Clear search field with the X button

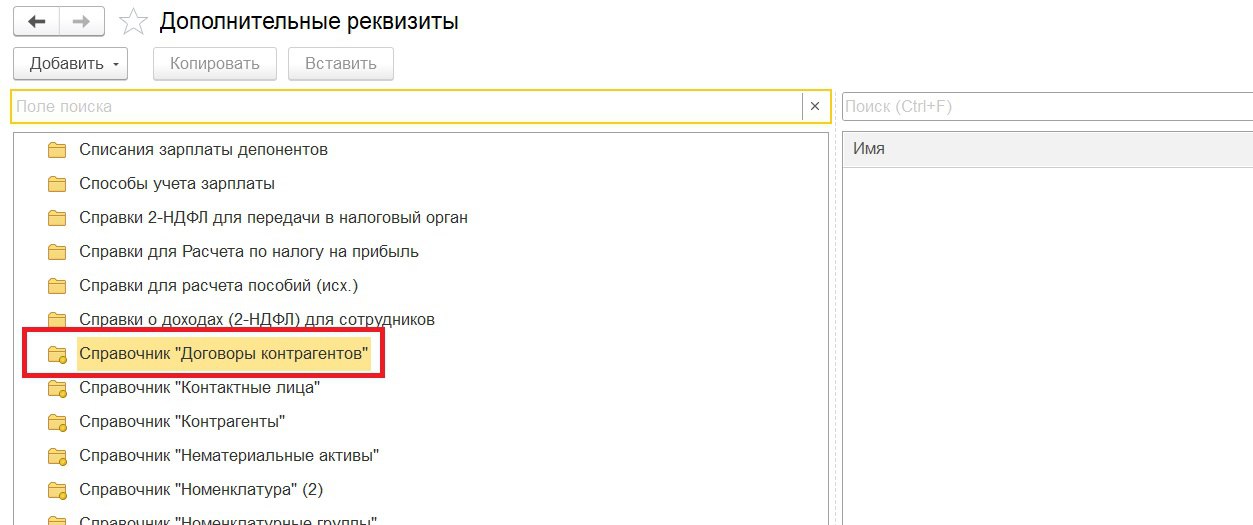pos(815,106)
